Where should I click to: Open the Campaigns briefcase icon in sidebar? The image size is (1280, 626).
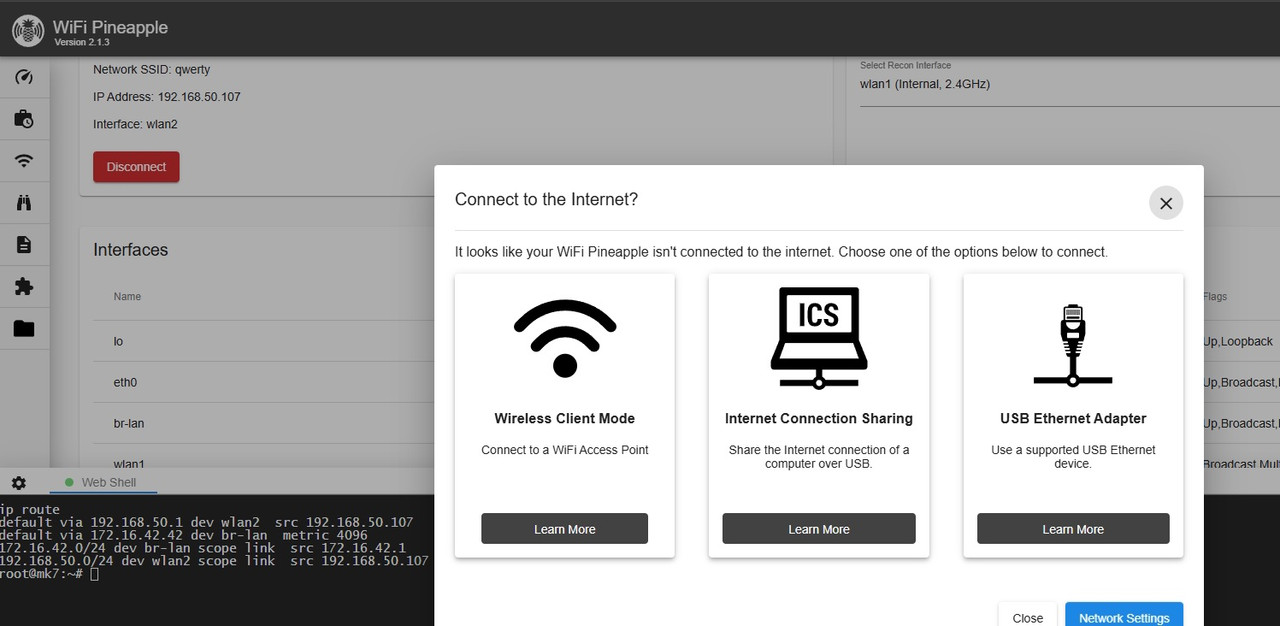[24, 119]
